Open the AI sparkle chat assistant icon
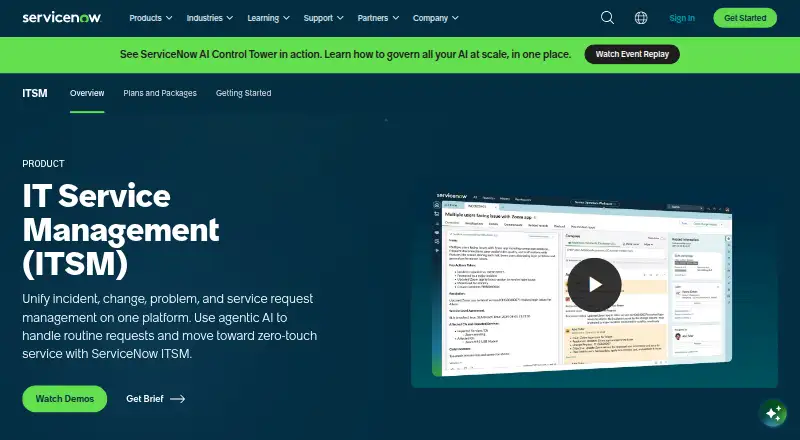The height and width of the screenshot is (440, 800). (772, 412)
